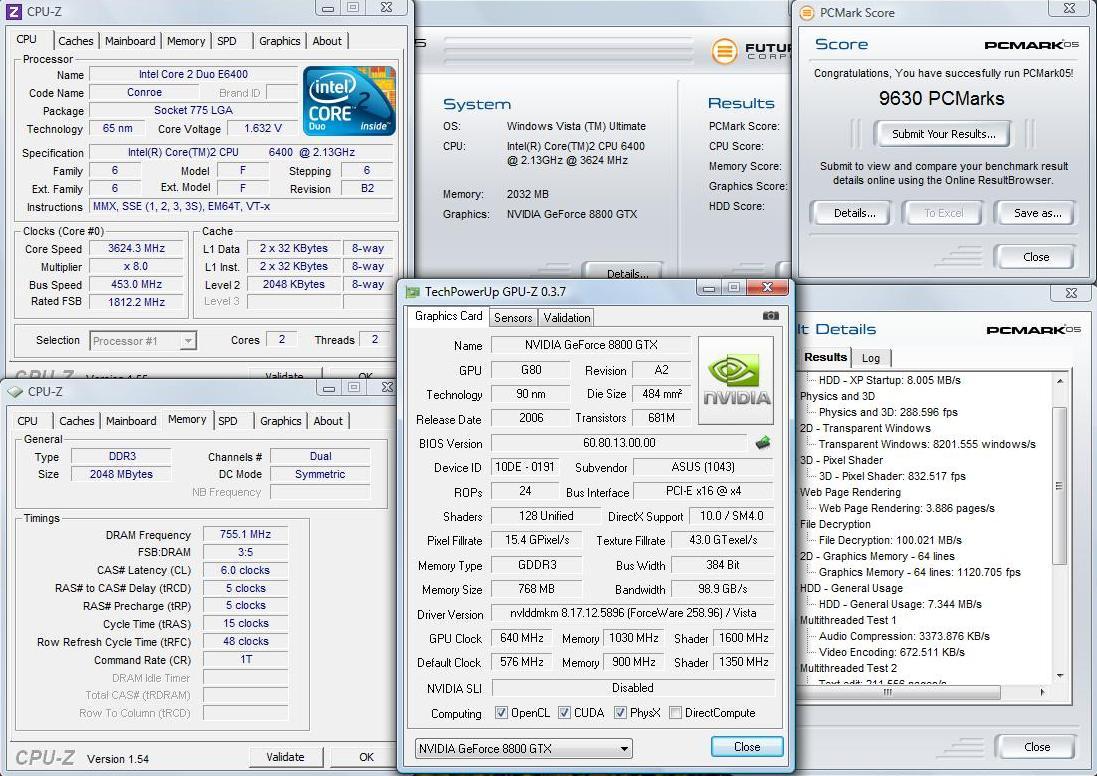Screen dimensions: 1097x776
Task: Click the Futuremark orange logo
Action: (725, 51)
